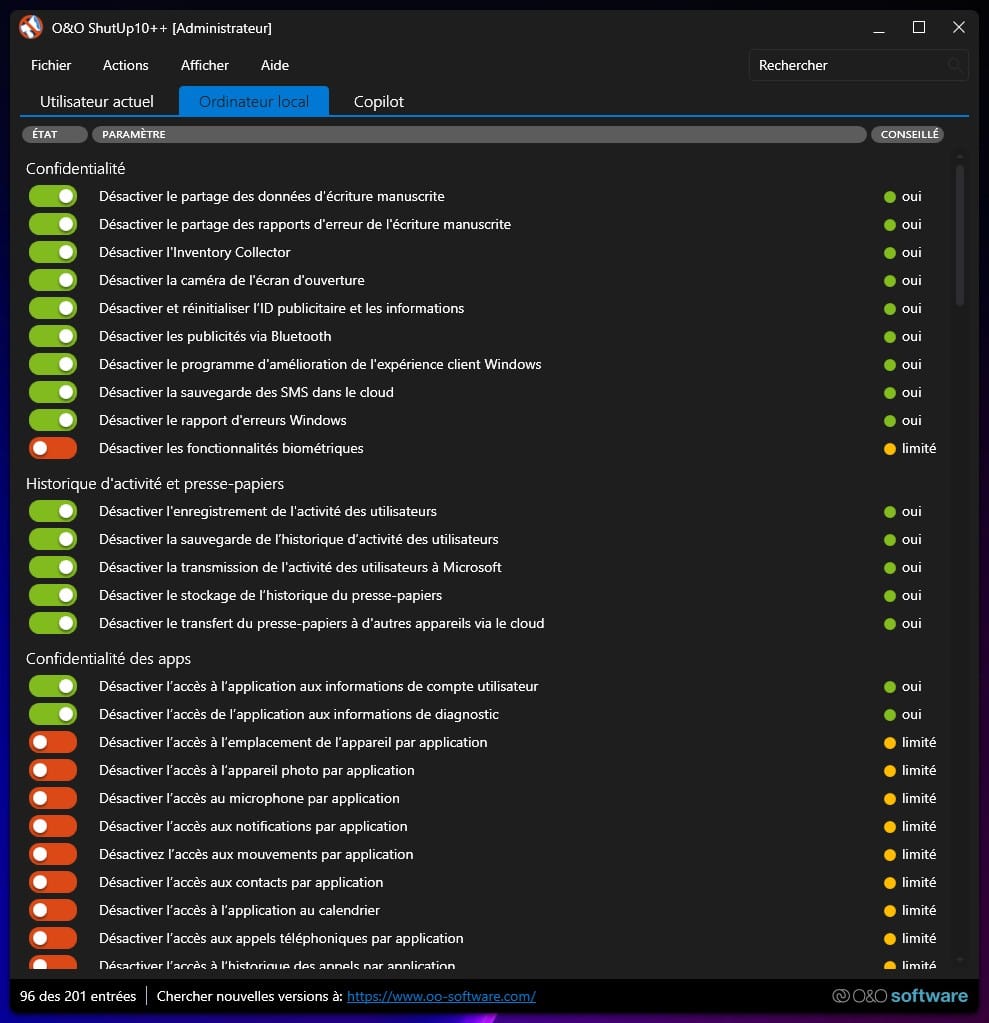This screenshot has width=989, height=1023.
Task: Click yellow status dot for biometric features row
Action: (x=889, y=449)
